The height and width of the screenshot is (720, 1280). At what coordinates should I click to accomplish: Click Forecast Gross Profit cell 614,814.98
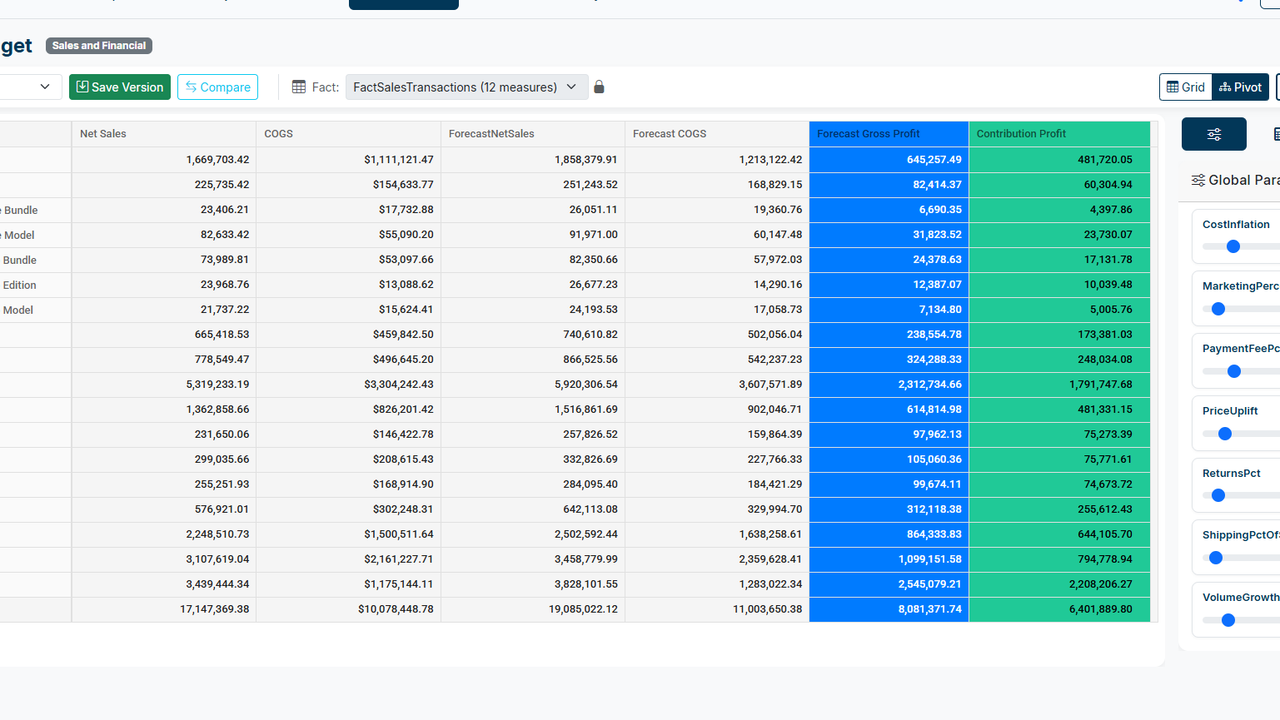coord(889,410)
